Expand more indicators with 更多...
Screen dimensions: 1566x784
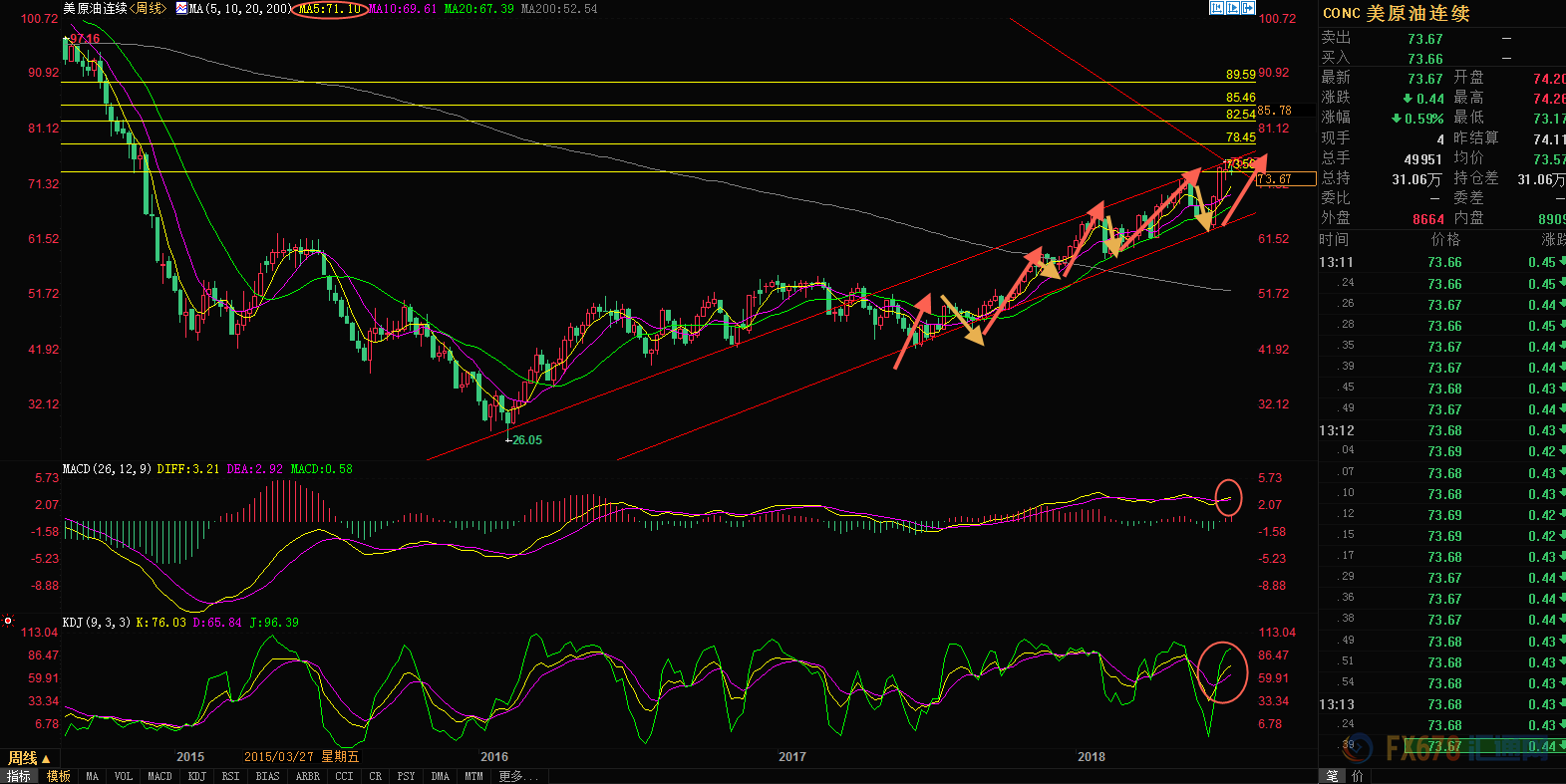click(x=515, y=776)
